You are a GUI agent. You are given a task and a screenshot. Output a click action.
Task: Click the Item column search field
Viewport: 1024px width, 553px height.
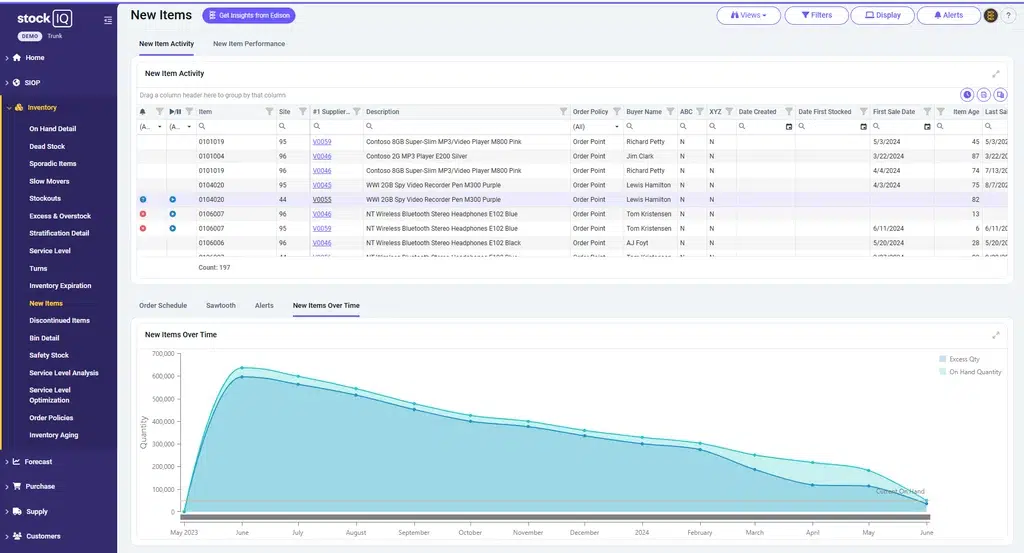click(x=236, y=127)
